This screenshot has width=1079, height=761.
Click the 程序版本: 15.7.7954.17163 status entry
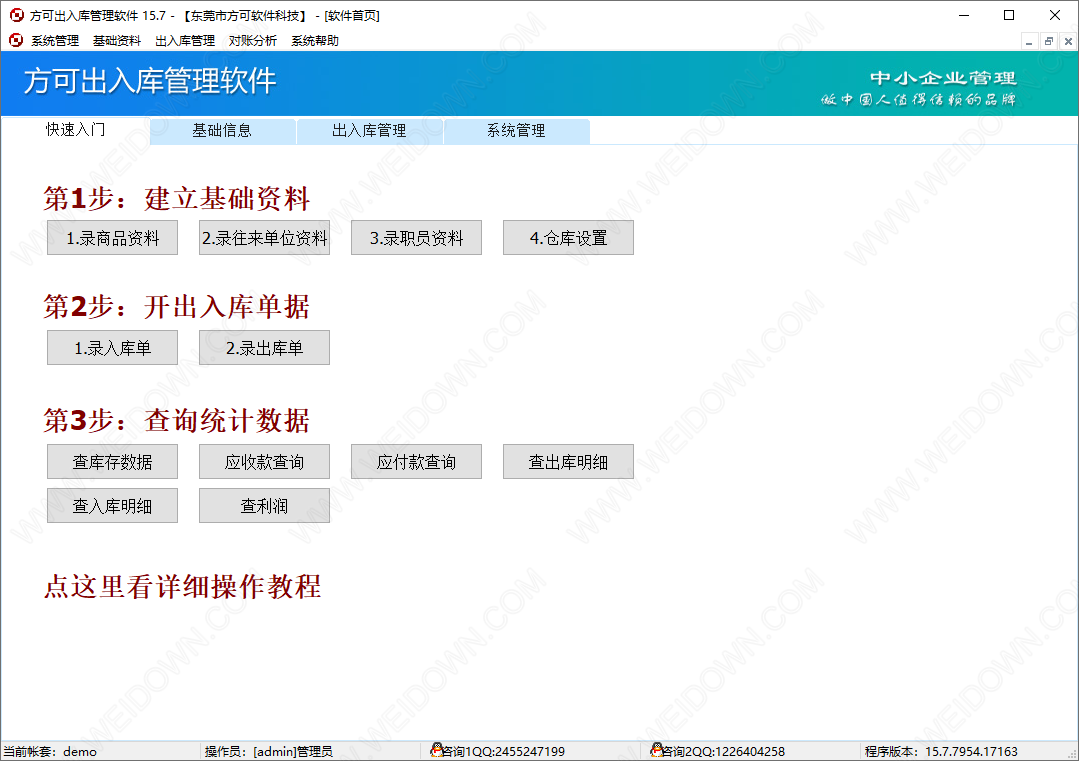(x=941, y=751)
